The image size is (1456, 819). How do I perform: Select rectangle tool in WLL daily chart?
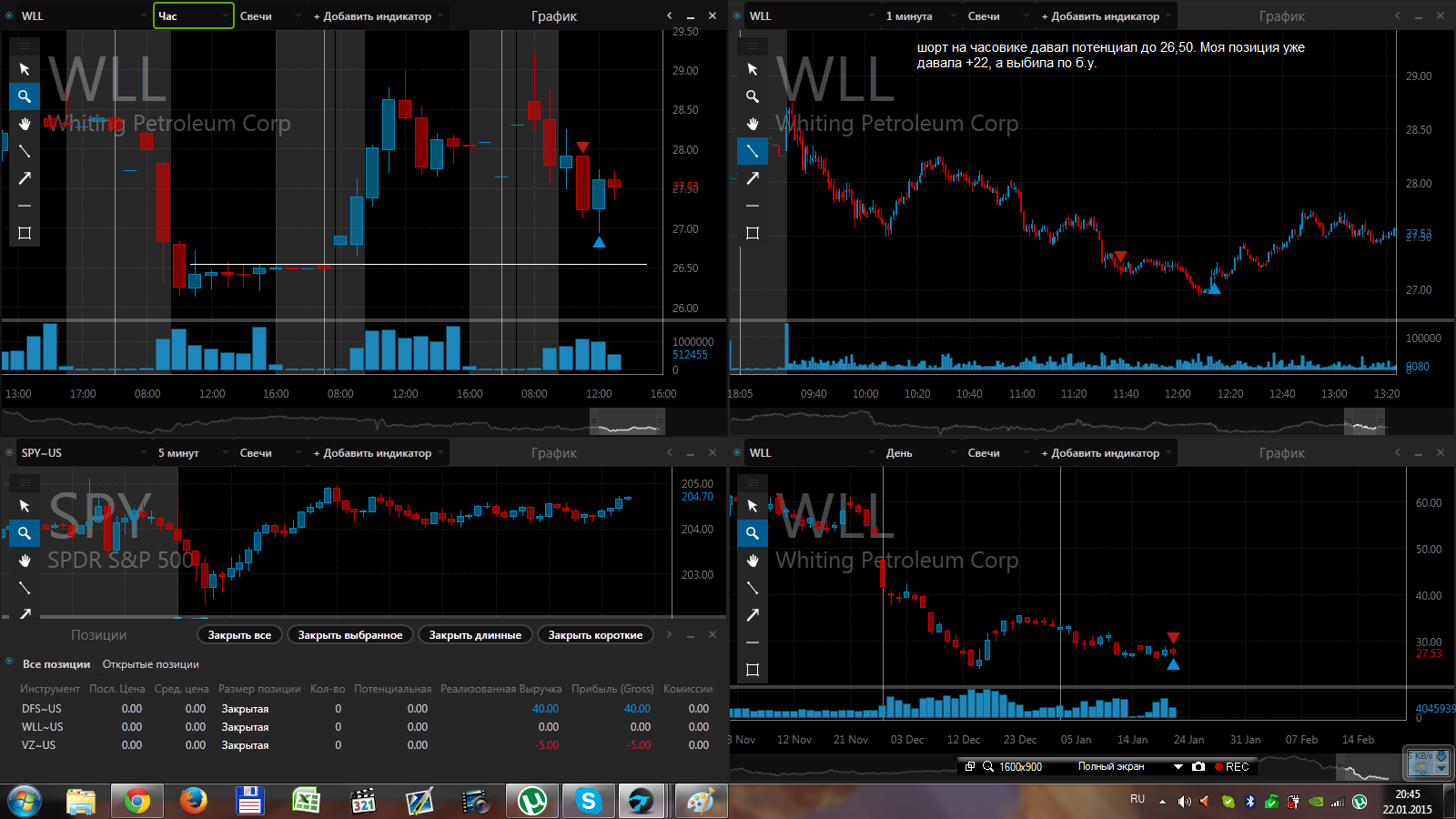coord(753,670)
